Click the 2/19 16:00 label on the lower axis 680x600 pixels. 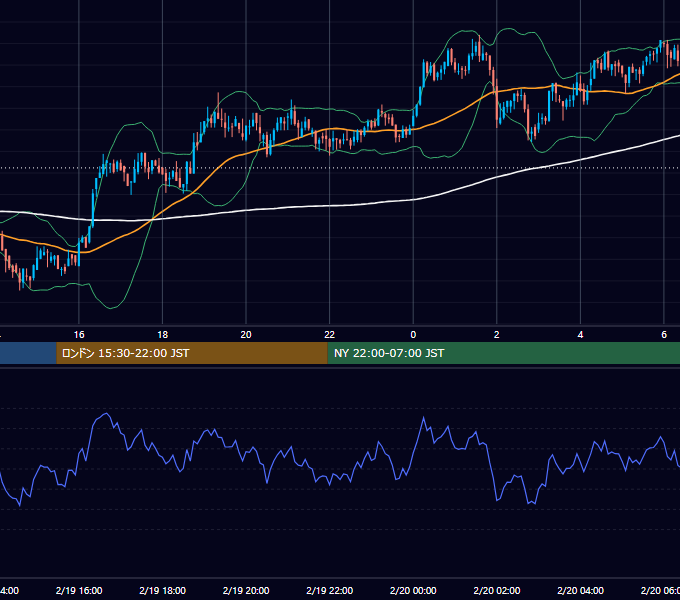tap(79, 590)
